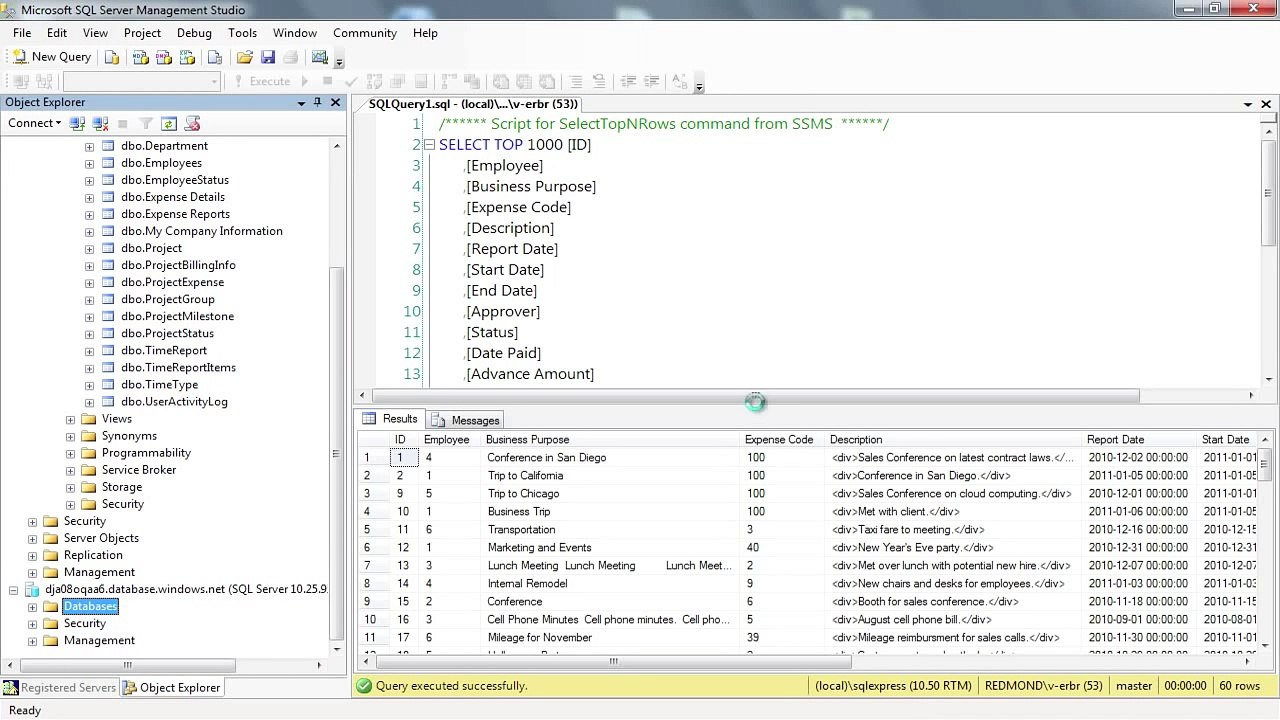Viewport: 1280px width, 720px height.
Task: Collapse the SELECT statement outline in editor
Action: 429,145
